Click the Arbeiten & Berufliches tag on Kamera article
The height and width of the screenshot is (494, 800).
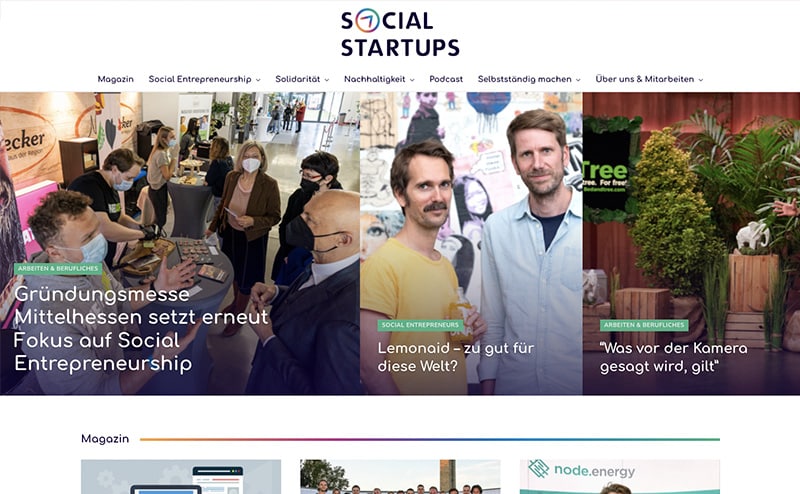click(x=644, y=325)
